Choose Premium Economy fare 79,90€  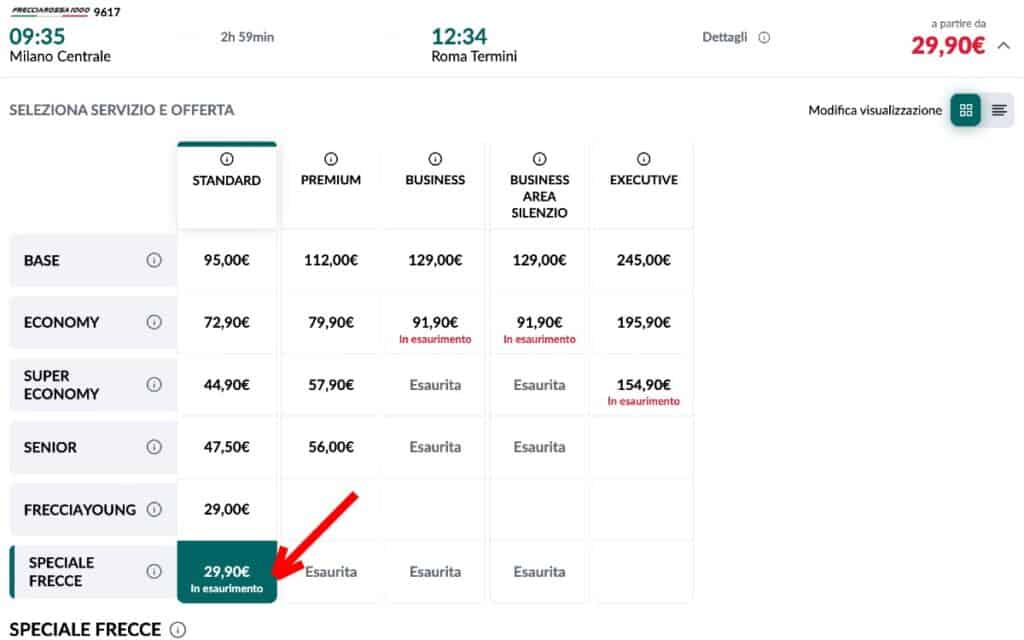coord(331,322)
